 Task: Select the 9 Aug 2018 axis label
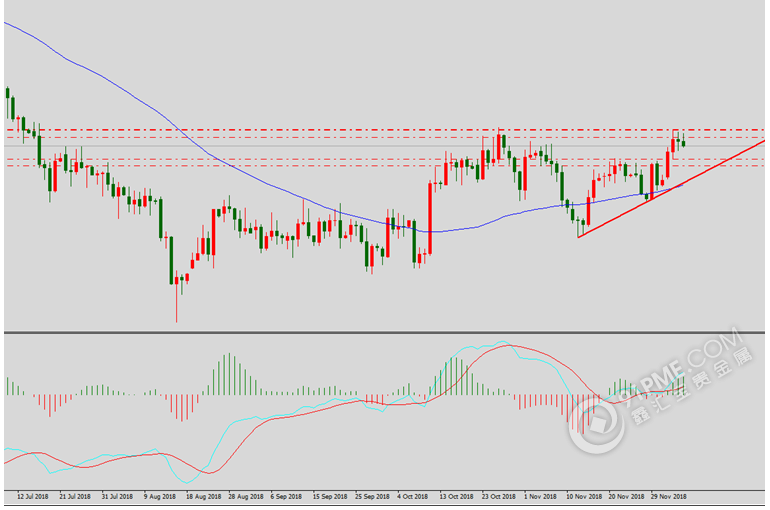160,496
